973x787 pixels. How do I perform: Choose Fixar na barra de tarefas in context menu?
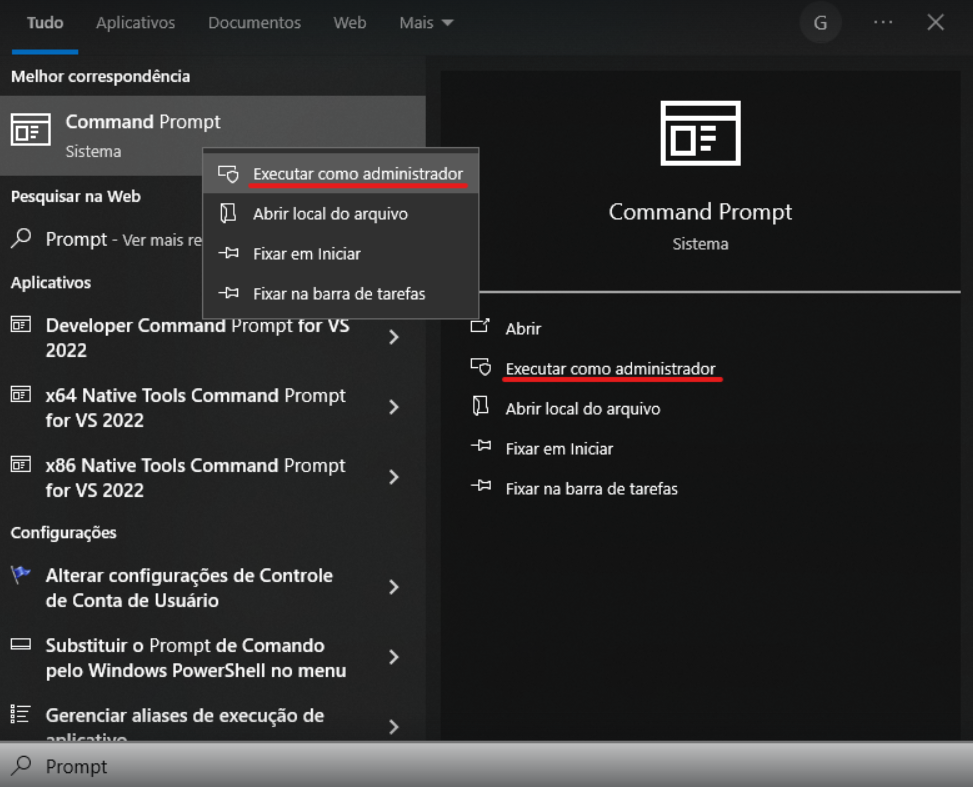click(x=341, y=294)
